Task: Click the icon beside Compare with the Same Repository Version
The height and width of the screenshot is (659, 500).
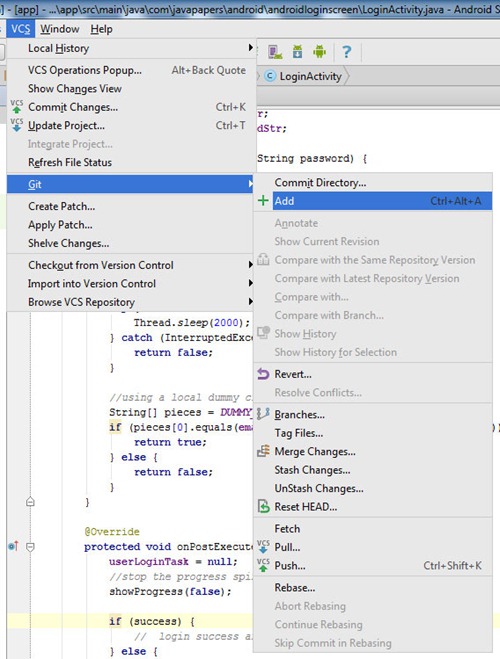Action: click(263, 259)
